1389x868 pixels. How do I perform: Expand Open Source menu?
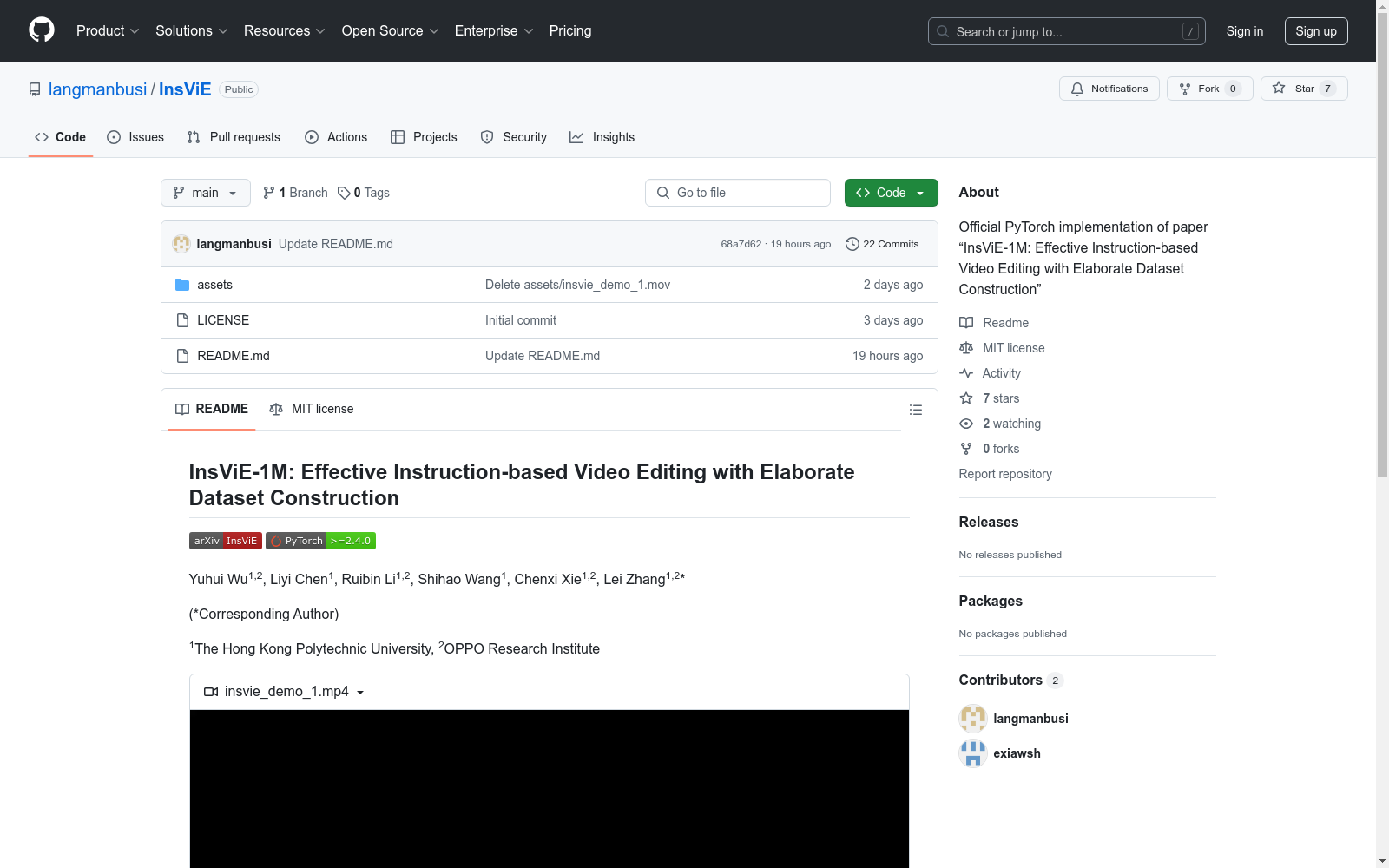(x=391, y=31)
